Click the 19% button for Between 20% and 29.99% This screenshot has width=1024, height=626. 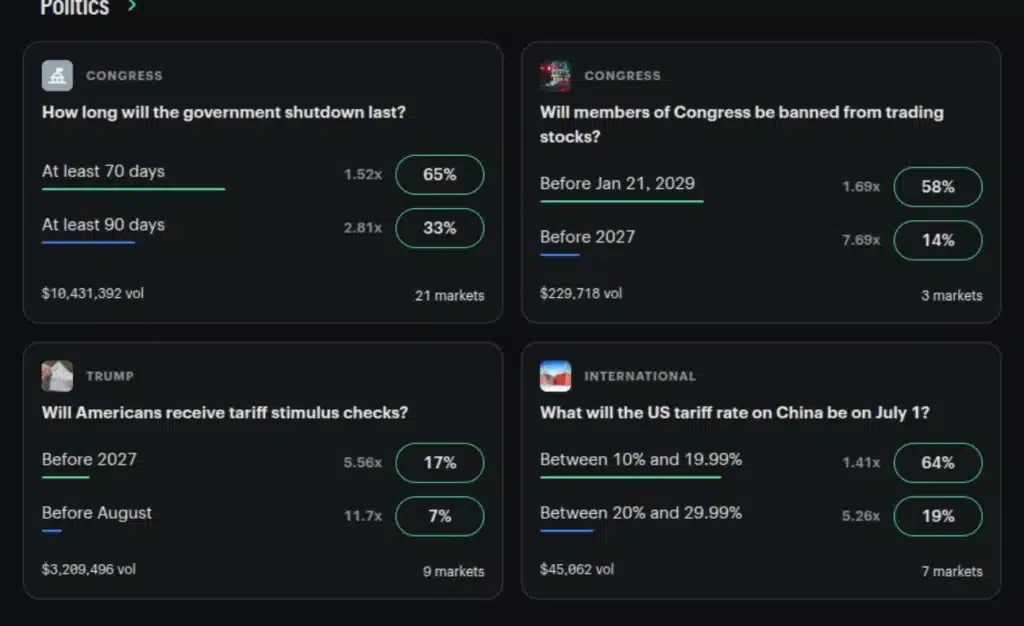click(938, 517)
